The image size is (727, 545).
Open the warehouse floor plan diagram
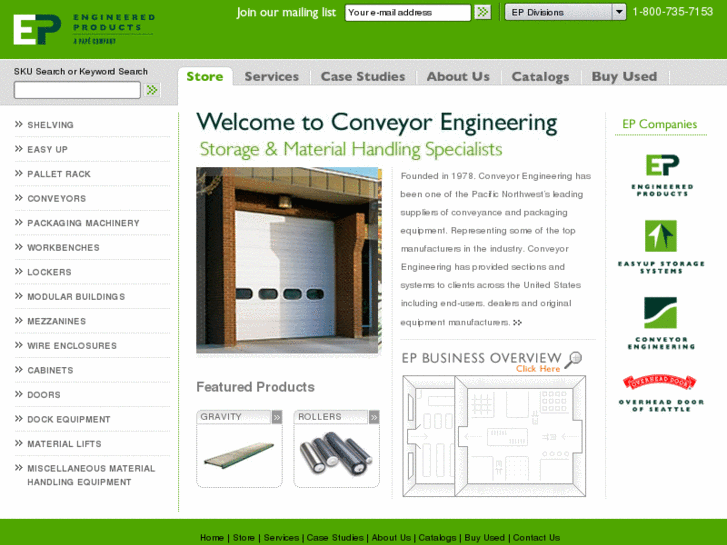(494, 436)
